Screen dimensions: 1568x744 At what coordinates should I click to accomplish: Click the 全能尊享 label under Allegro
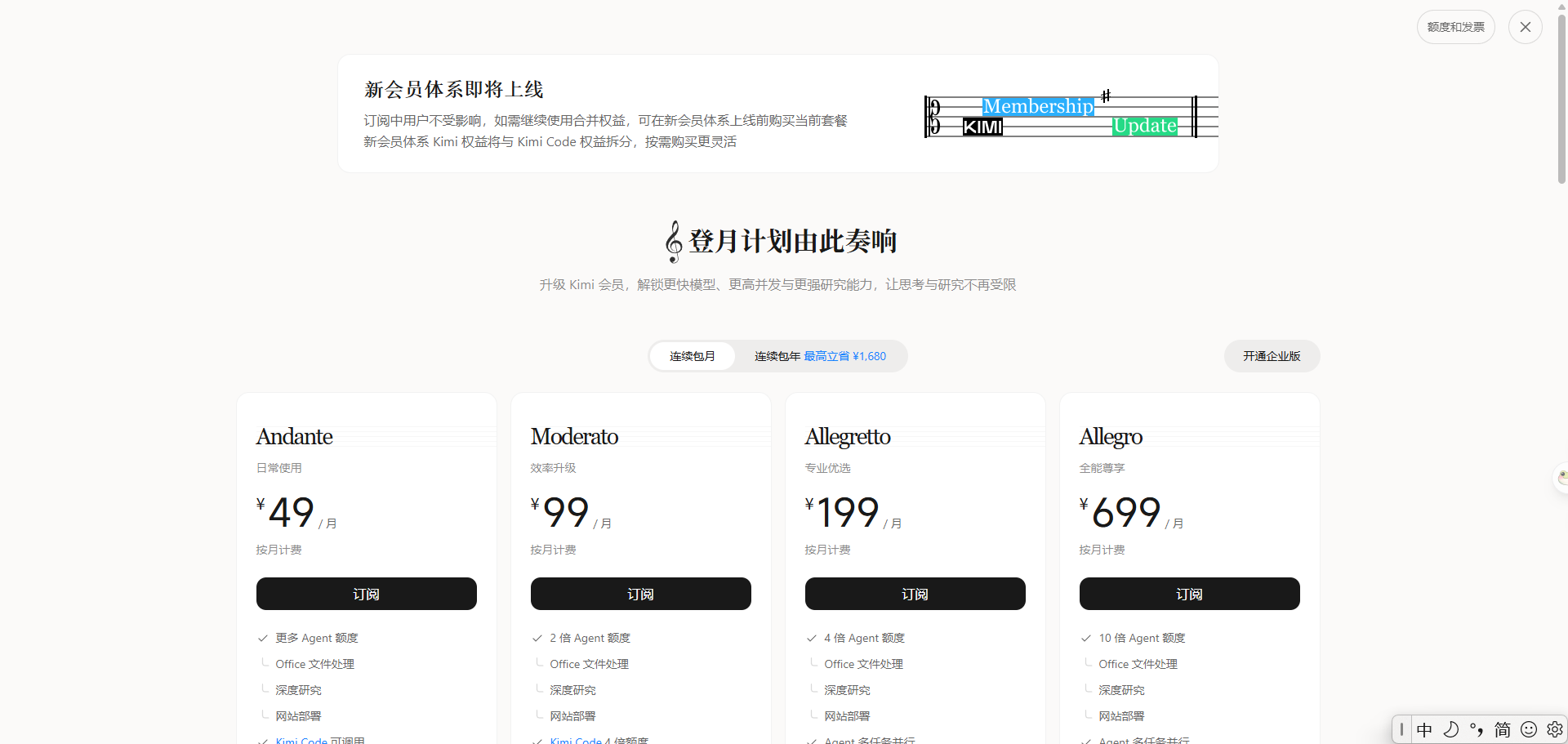point(1102,468)
